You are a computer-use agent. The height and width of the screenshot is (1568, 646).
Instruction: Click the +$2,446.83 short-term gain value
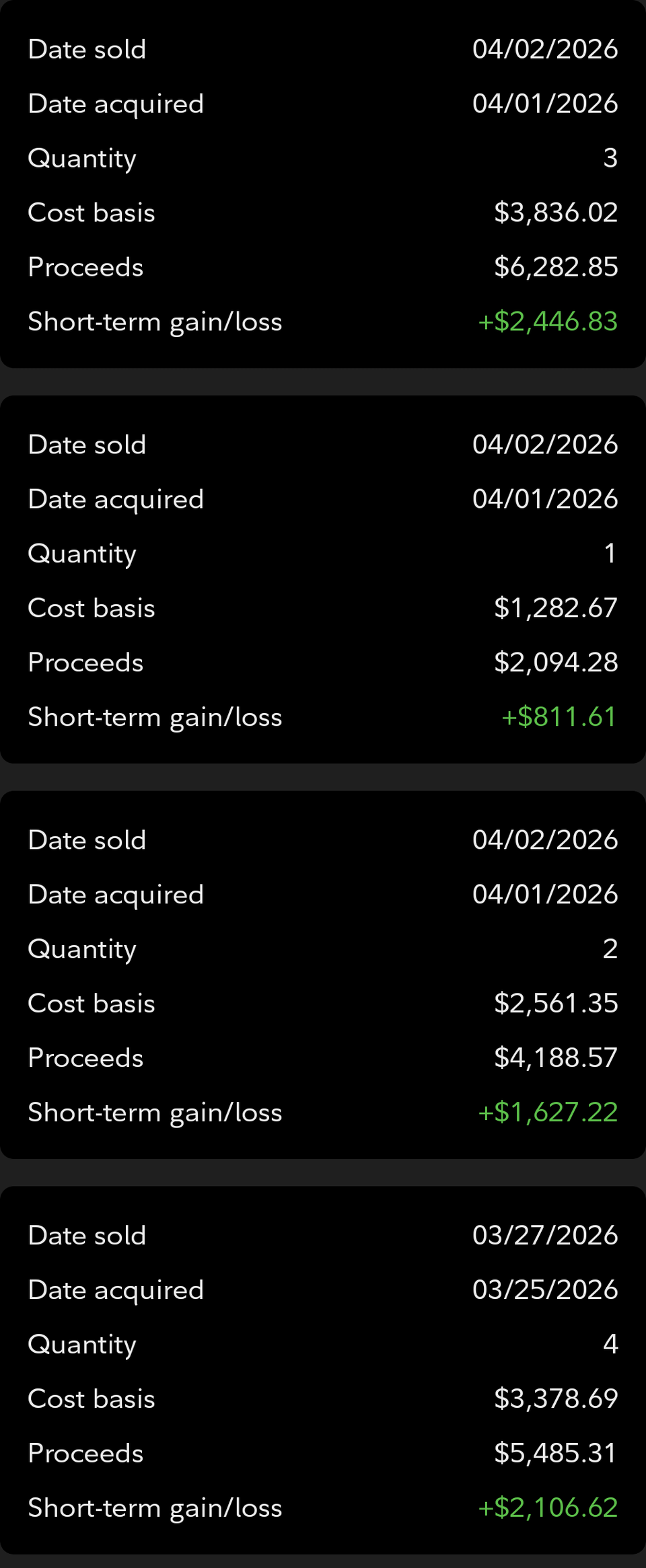click(x=548, y=322)
